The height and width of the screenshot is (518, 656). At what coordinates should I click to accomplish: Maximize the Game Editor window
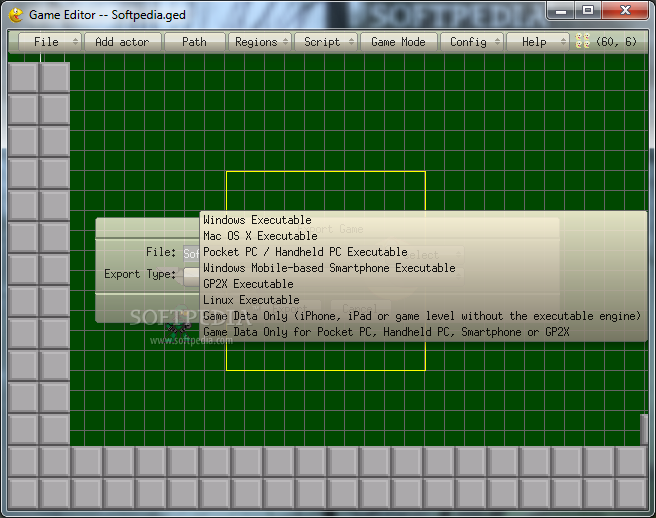[x=588, y=10]
